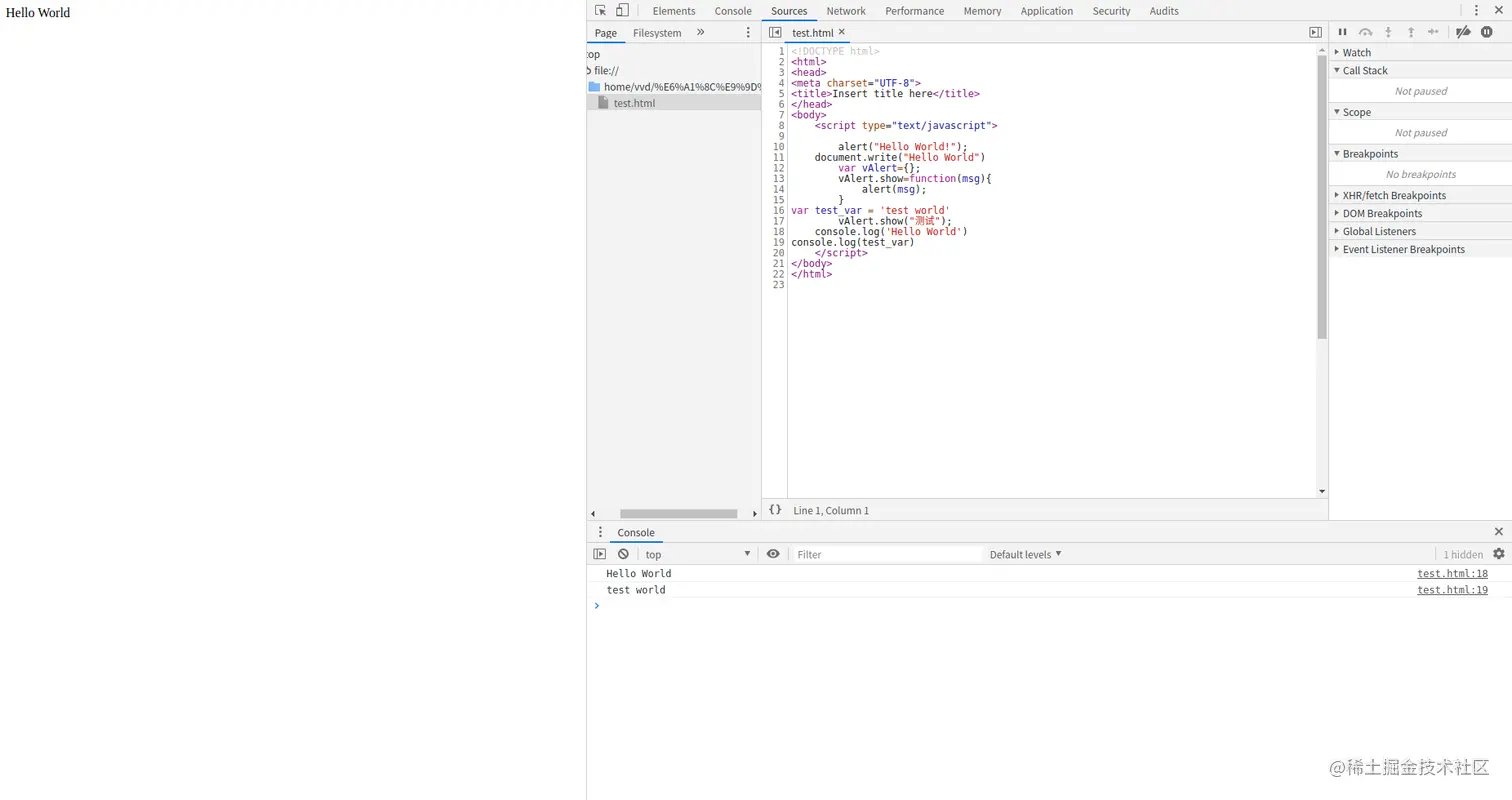Pretty print the source code
The width and height of the screenshot is (1512, 800).
775,510
